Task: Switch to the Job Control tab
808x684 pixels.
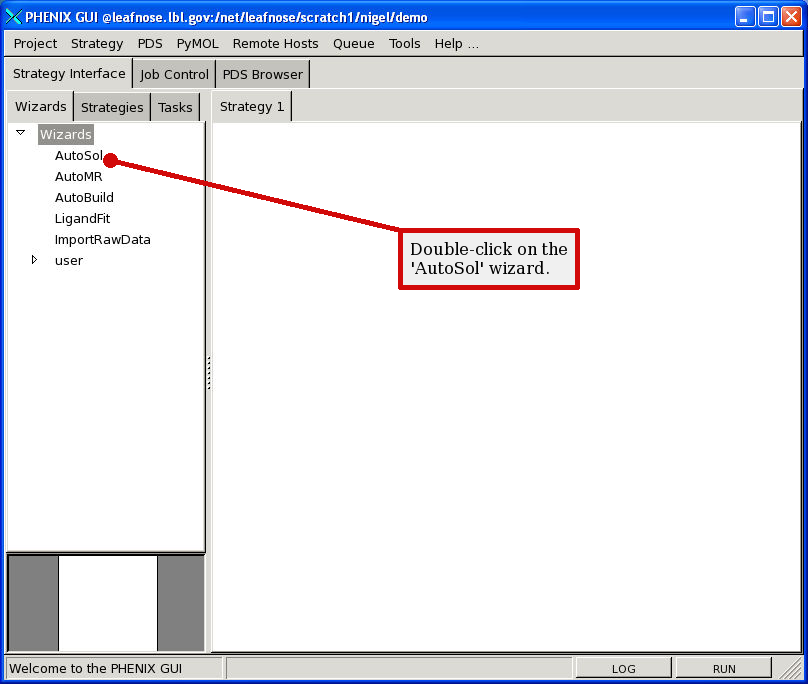Action: coord(174,75)
